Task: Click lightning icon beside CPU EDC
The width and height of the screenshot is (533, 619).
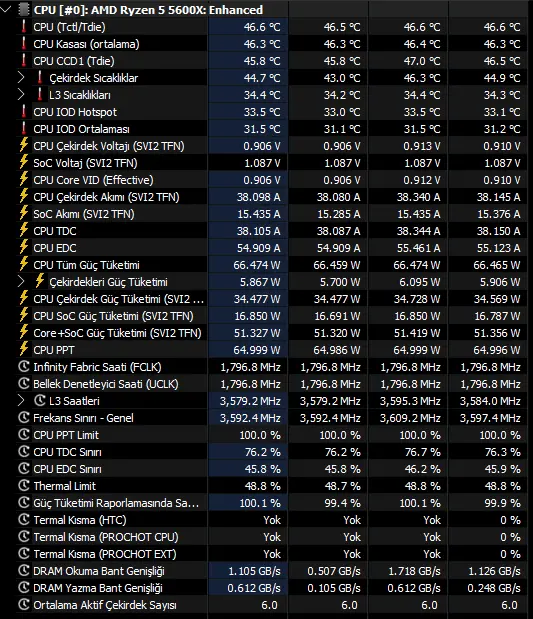Action: (24, 247)
